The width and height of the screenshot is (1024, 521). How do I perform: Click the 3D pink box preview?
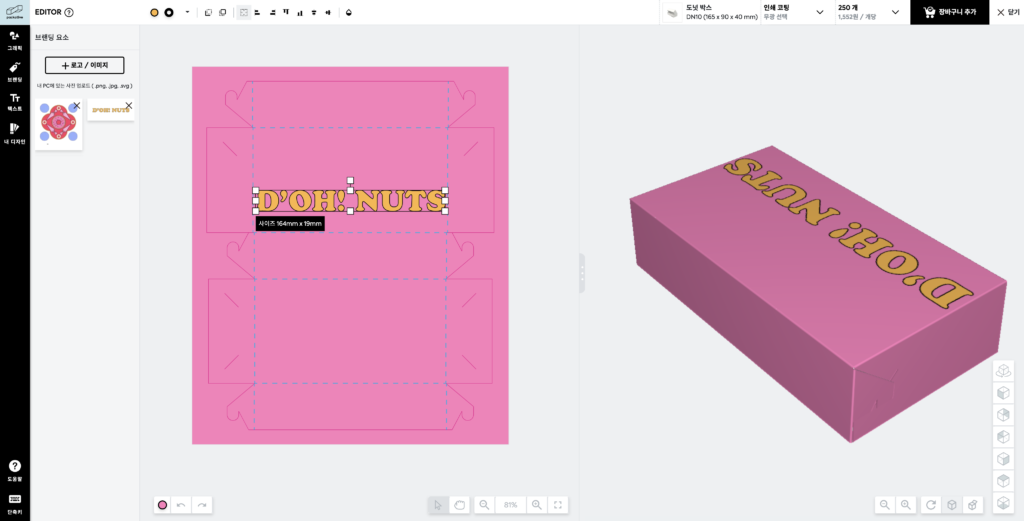816,294
